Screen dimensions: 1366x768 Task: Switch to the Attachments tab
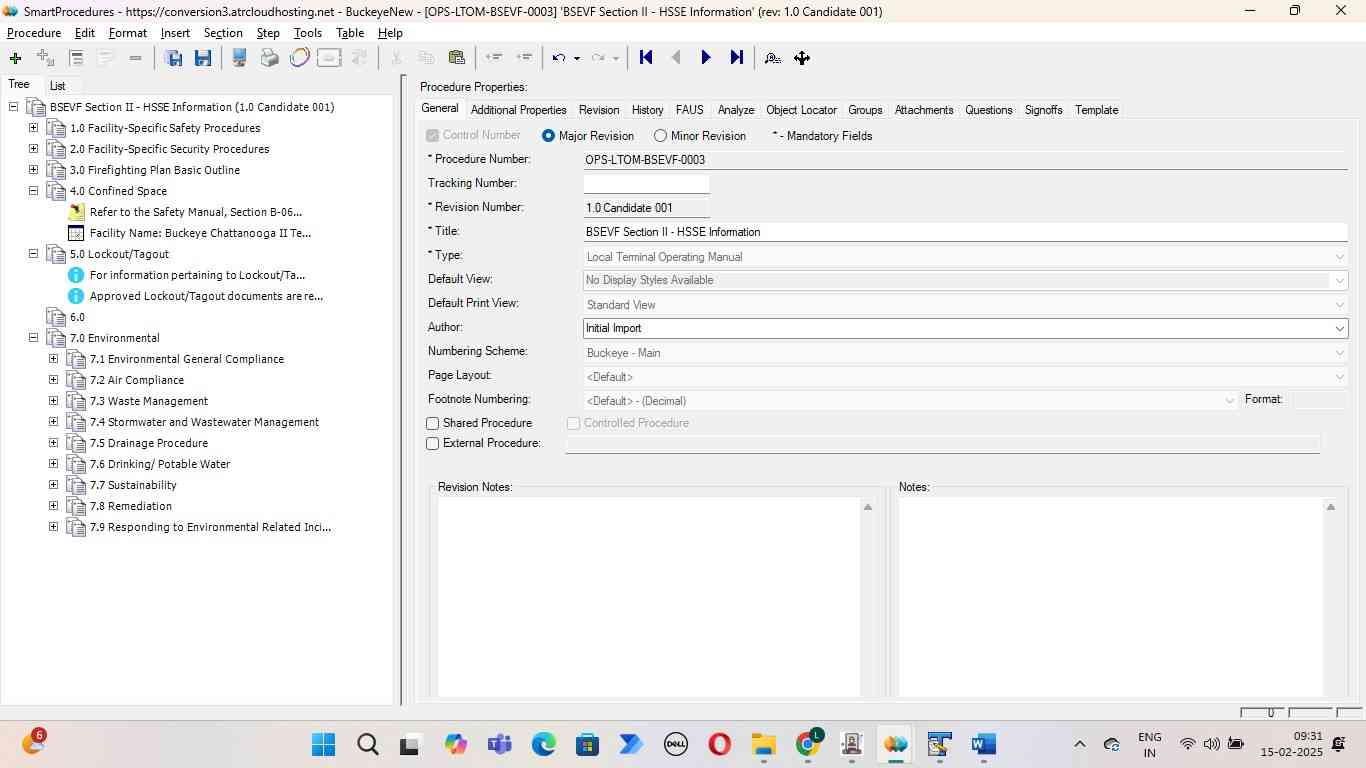click(923, 110)
